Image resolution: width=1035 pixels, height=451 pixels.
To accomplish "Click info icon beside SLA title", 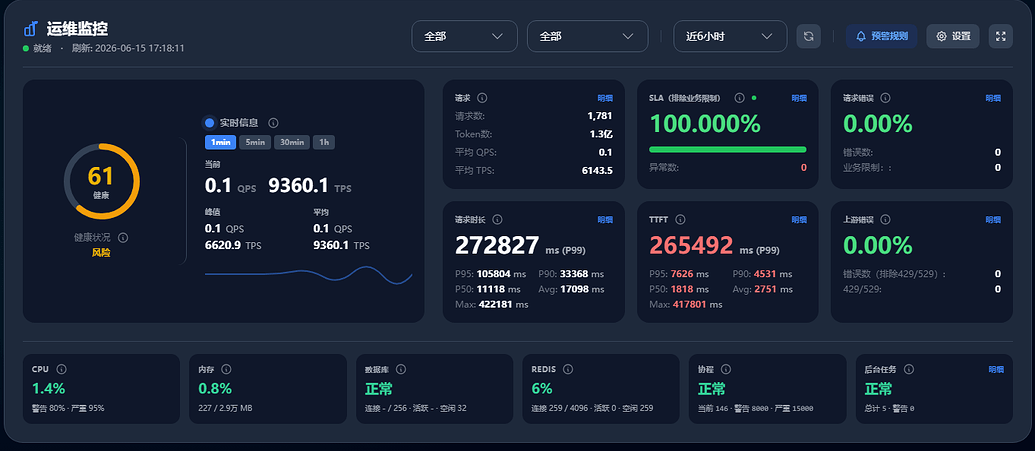I will 739,98.
